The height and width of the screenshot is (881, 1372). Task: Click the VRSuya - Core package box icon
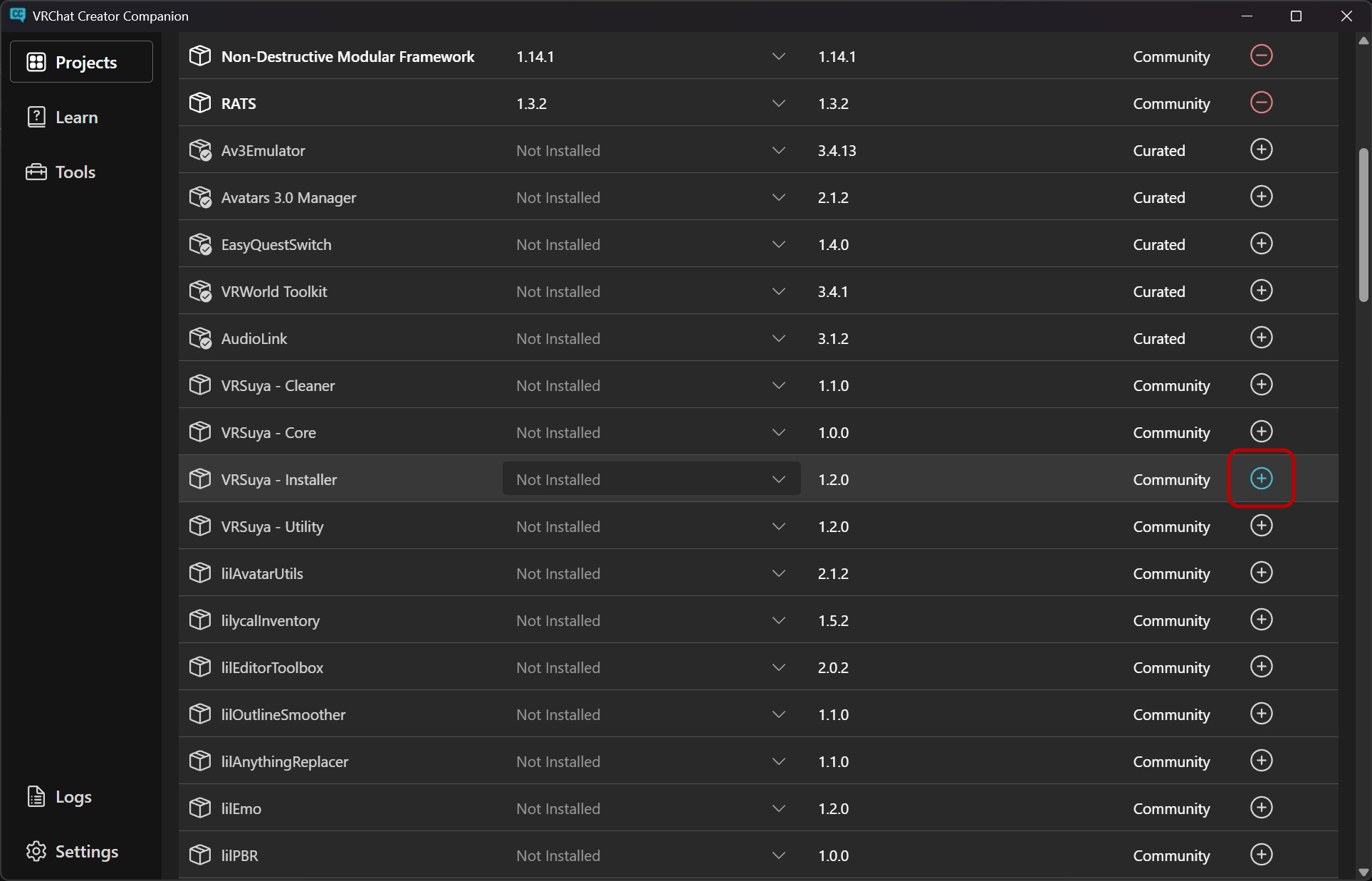pyautogui.click(x=200, y=432)
